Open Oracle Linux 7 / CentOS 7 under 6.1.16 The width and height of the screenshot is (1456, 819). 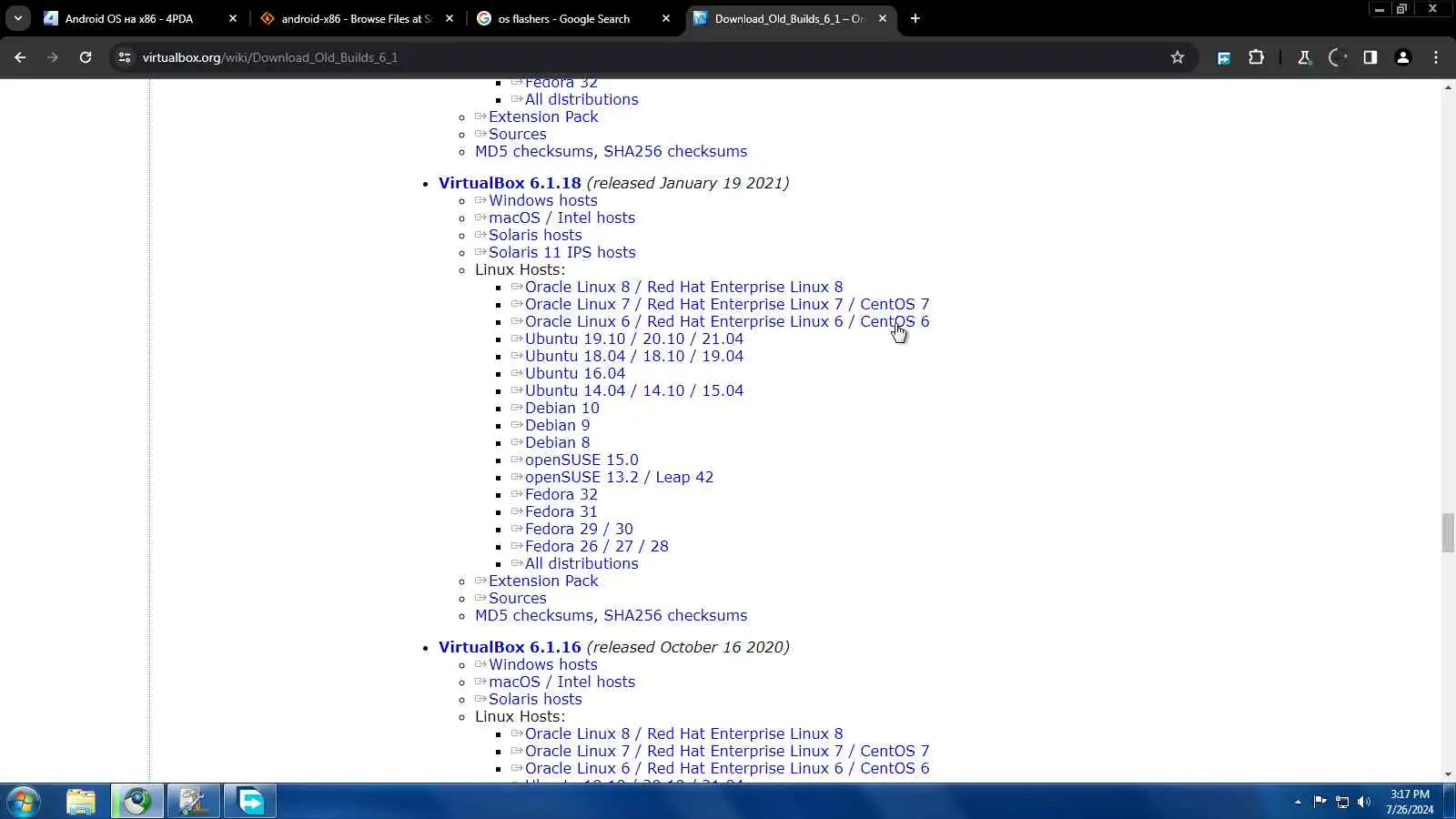pos(727,751)
